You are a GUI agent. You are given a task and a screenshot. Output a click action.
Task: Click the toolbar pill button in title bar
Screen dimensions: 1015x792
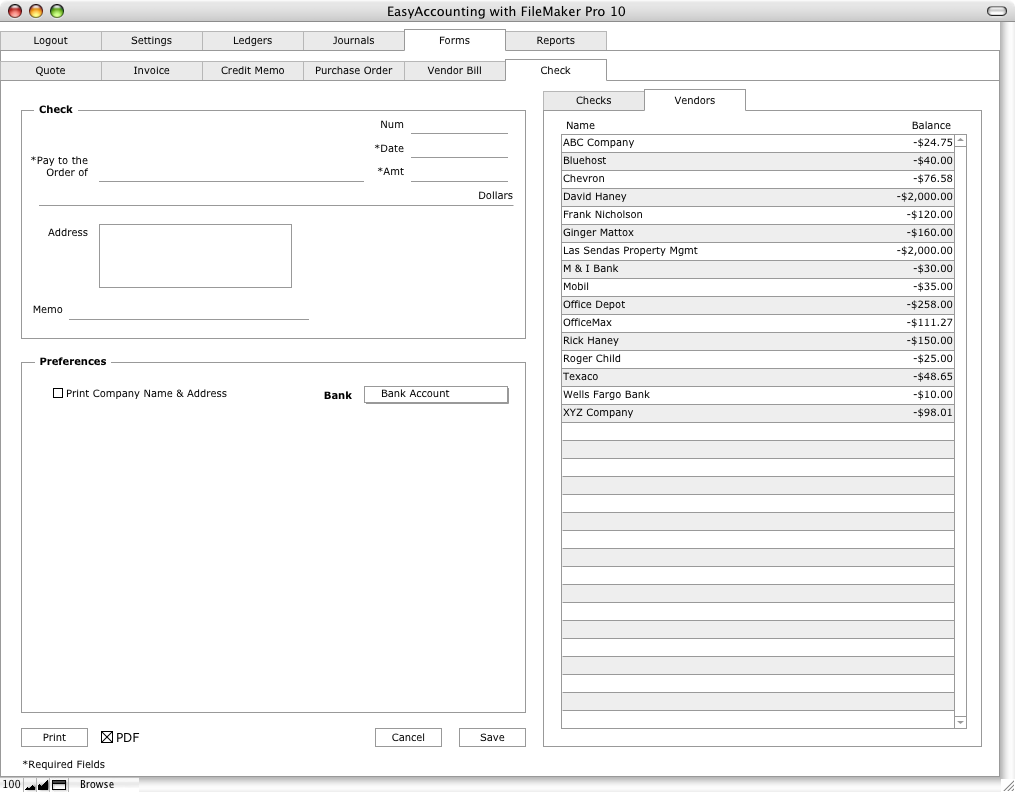click(996, 11)
